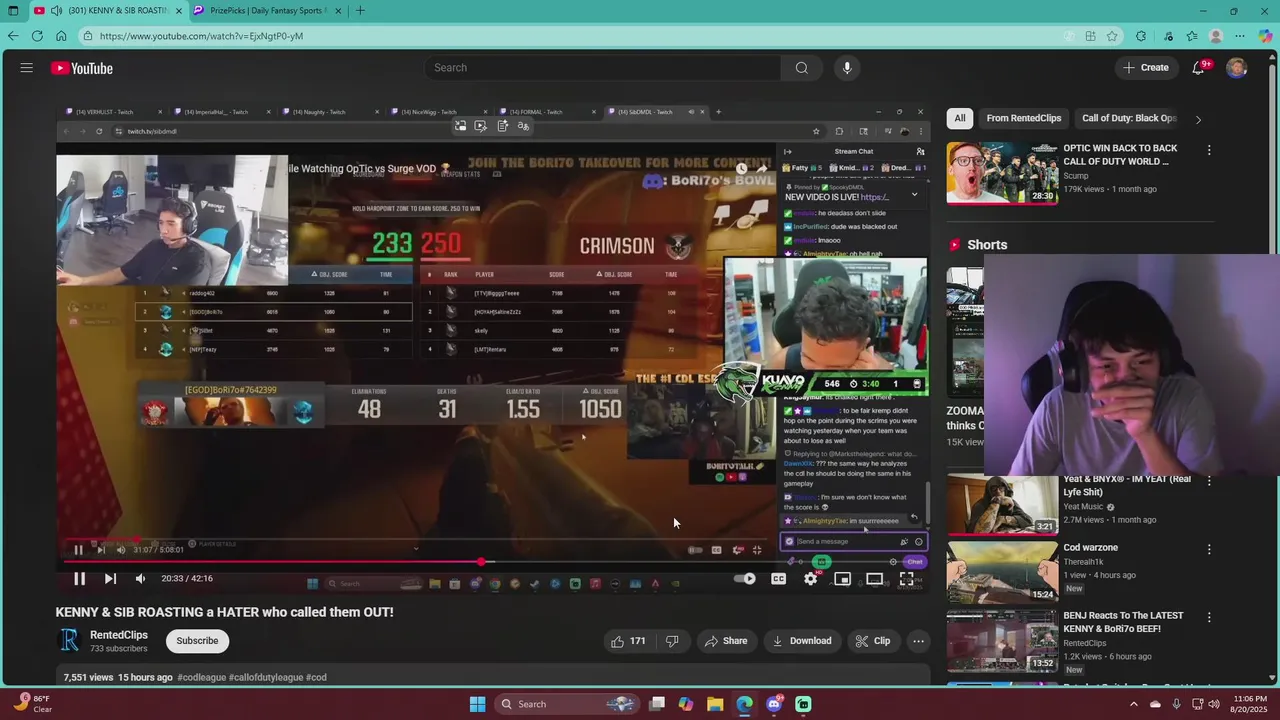Open a new browser tab with plus

pyautogui.click(x=360, y=11)
